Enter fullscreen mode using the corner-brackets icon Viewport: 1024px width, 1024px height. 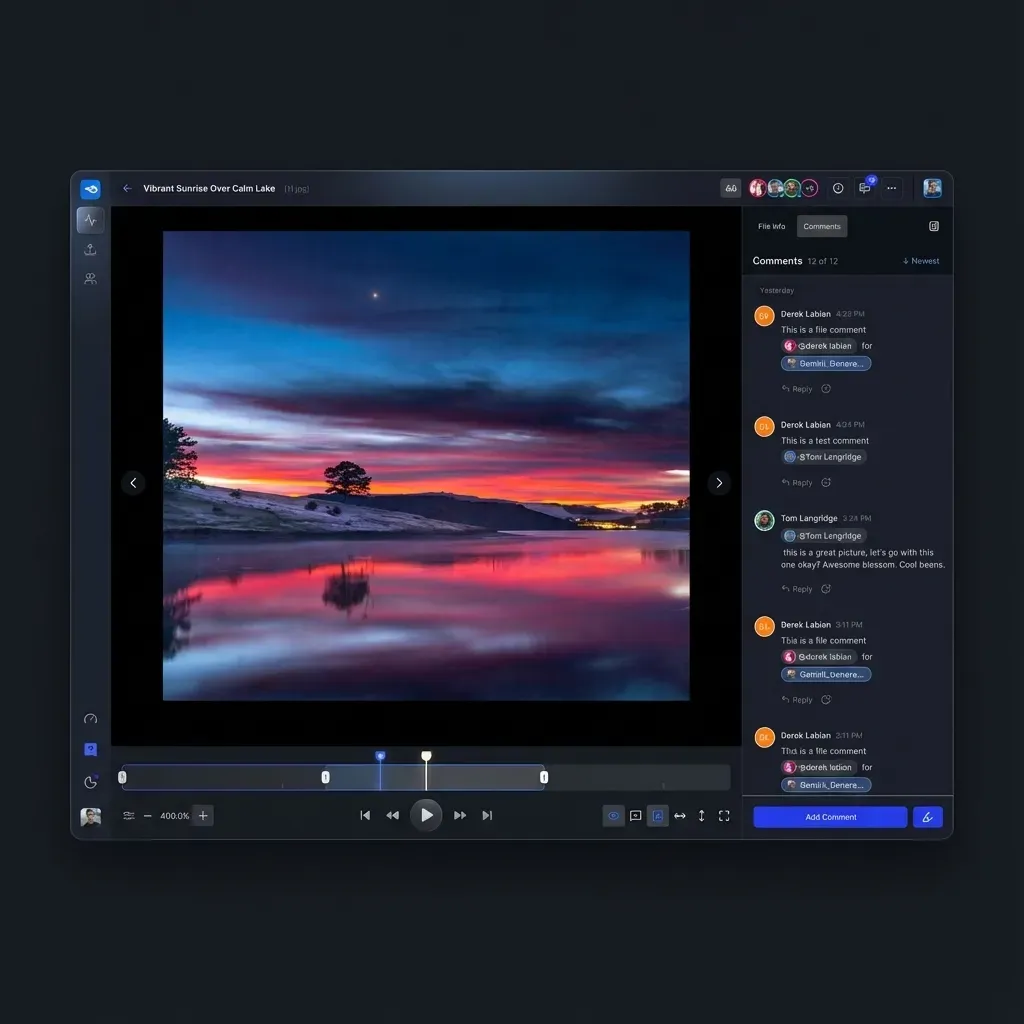click(724, 816)
